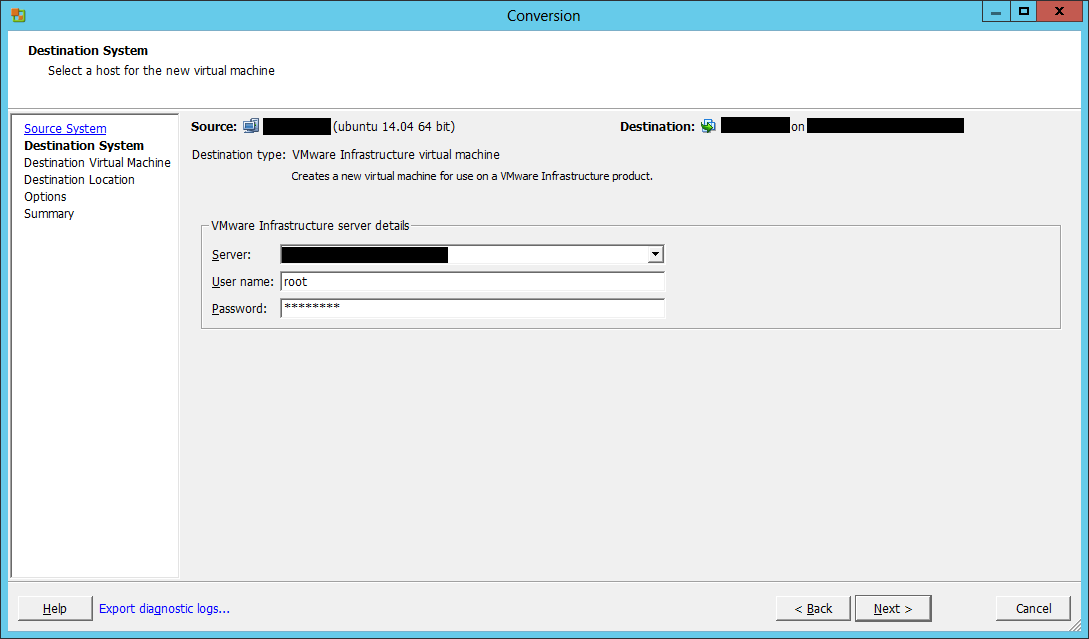This screenshot has height=639, width=1089.
Task: Click the Password input field
Action: (x=472, y=308)
